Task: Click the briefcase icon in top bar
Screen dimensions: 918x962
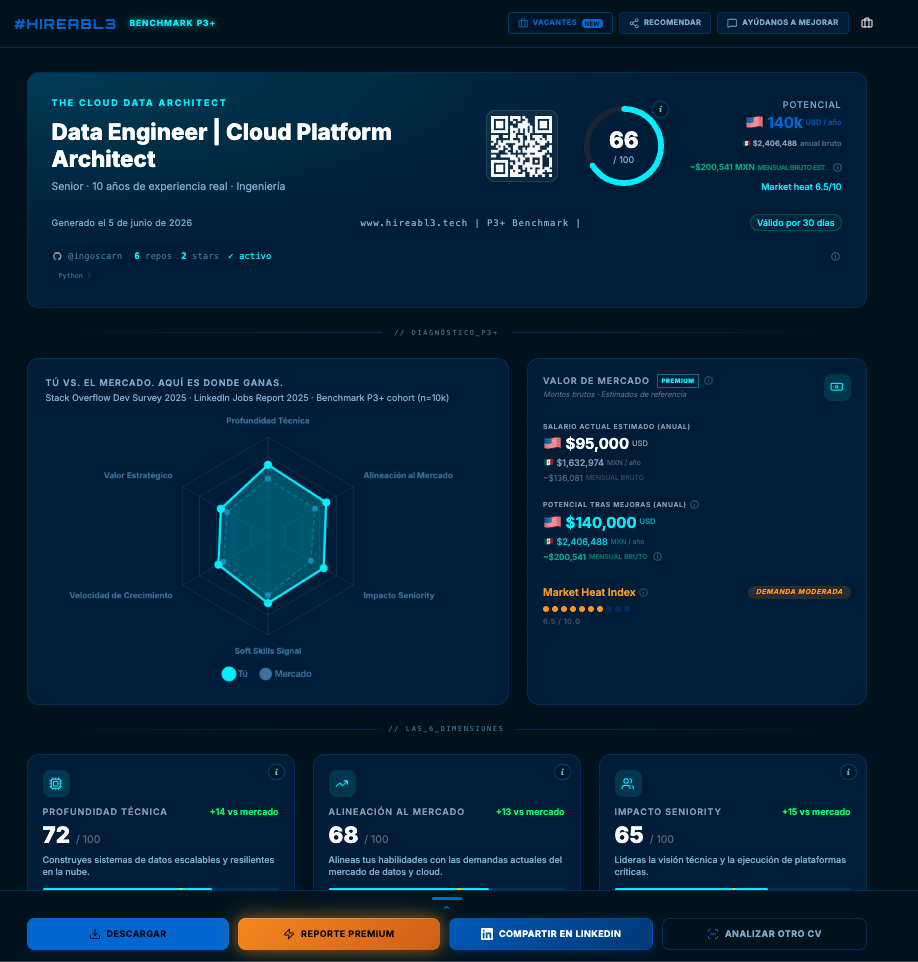Action: 866,23
